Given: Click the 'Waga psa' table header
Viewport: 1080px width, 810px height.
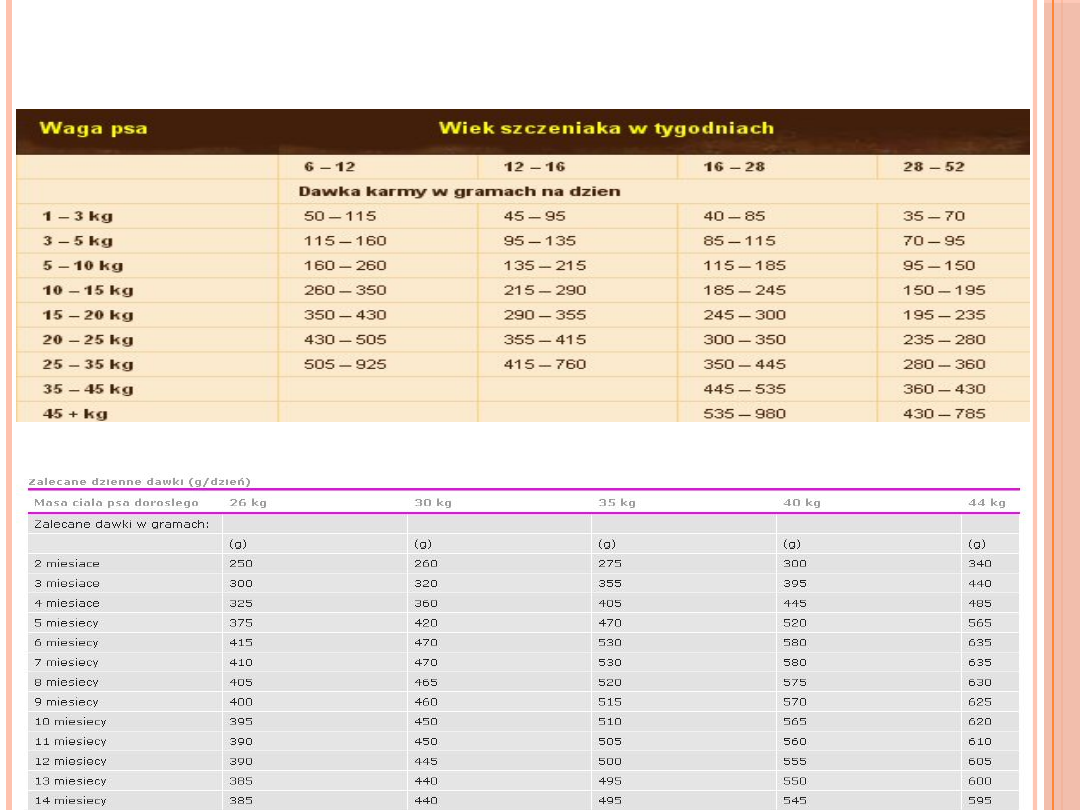Looking at the screenshot, I should pos(92,128).
